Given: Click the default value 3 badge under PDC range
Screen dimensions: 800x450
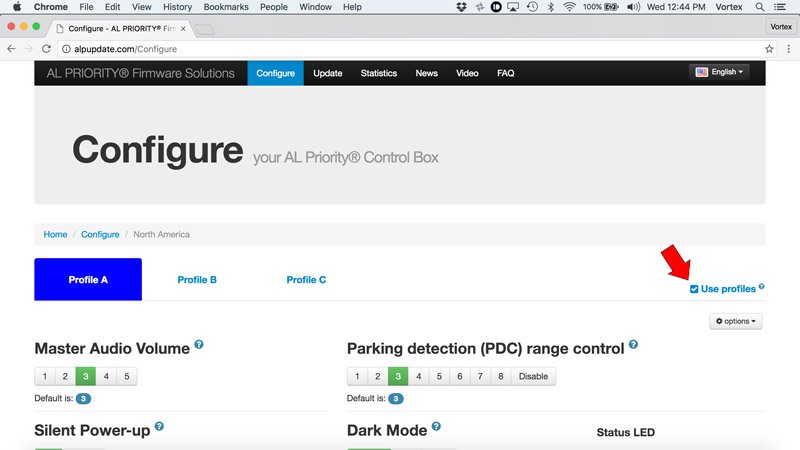Looking at the screenshot, I should tap(395, 398).
